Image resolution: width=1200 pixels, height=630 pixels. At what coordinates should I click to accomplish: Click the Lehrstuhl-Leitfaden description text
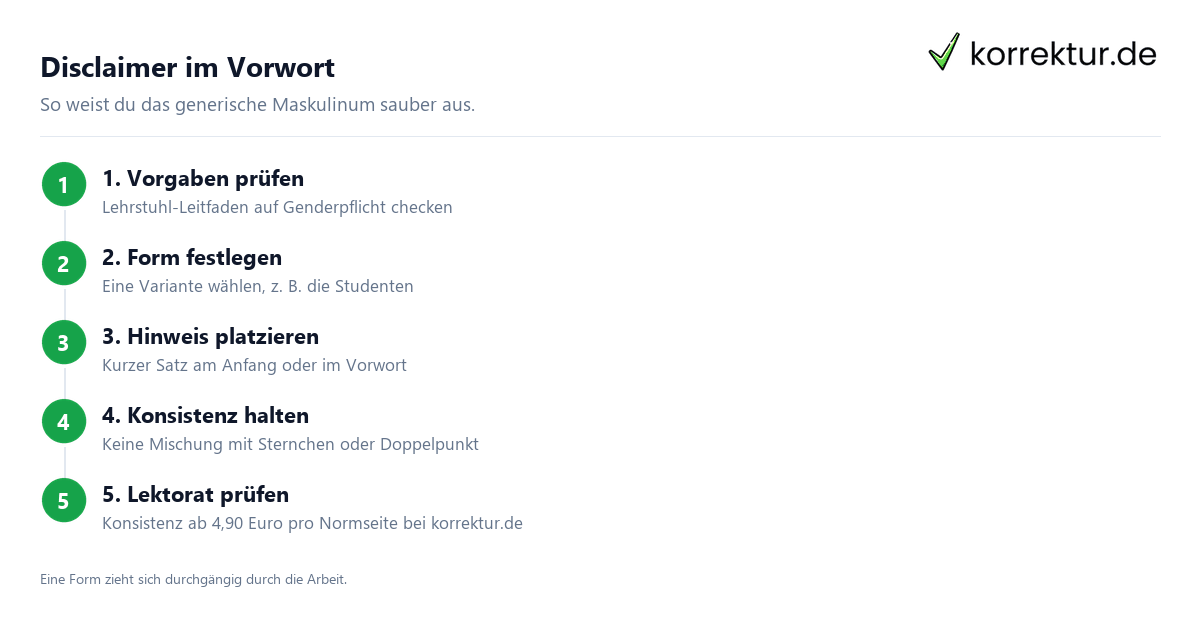point(277,208)
